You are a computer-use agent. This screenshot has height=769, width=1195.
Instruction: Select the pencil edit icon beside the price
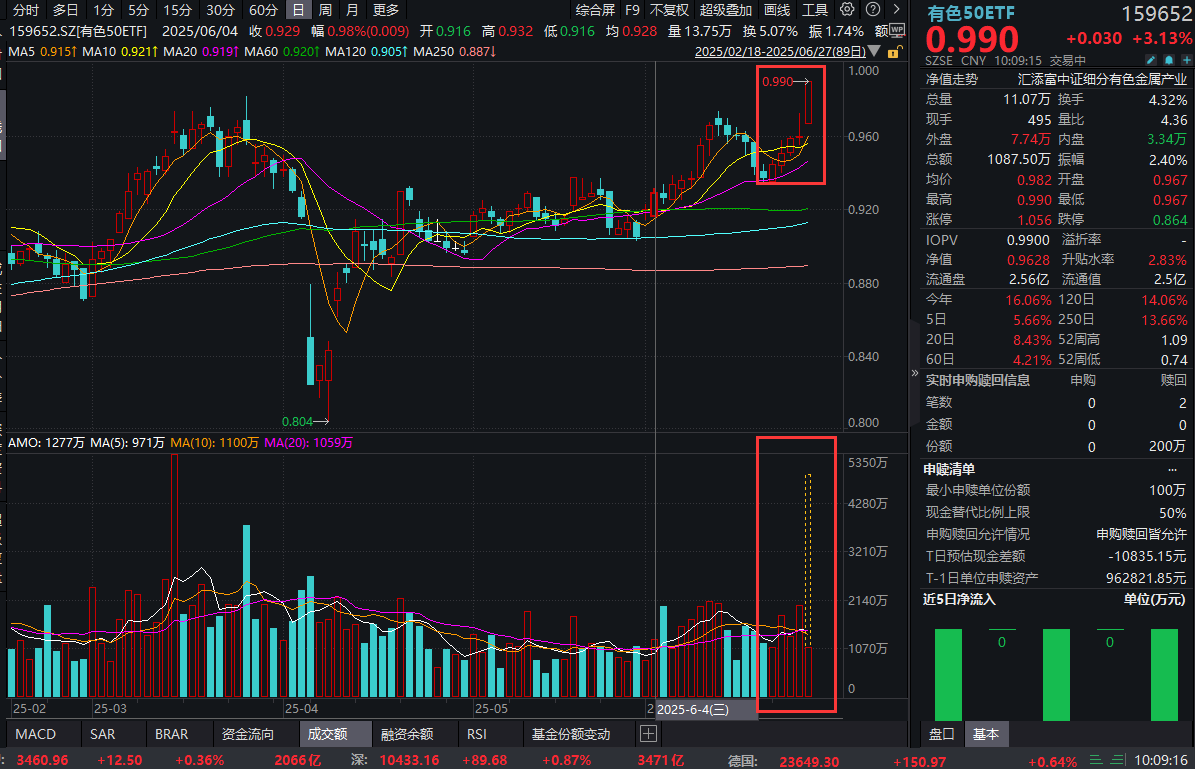(x=1151, y=60)
